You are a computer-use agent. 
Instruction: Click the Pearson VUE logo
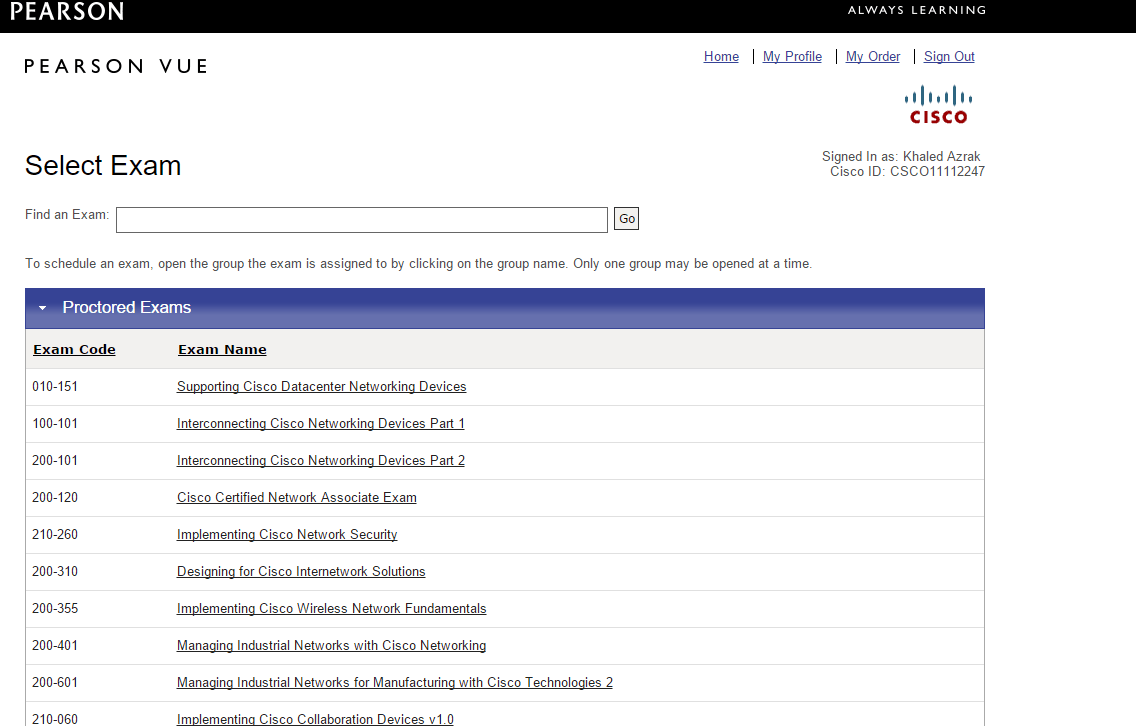click(x=116, y=66)
